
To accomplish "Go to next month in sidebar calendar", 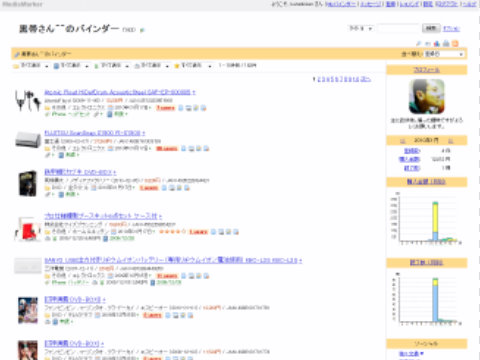I will [x=451, y=141].
